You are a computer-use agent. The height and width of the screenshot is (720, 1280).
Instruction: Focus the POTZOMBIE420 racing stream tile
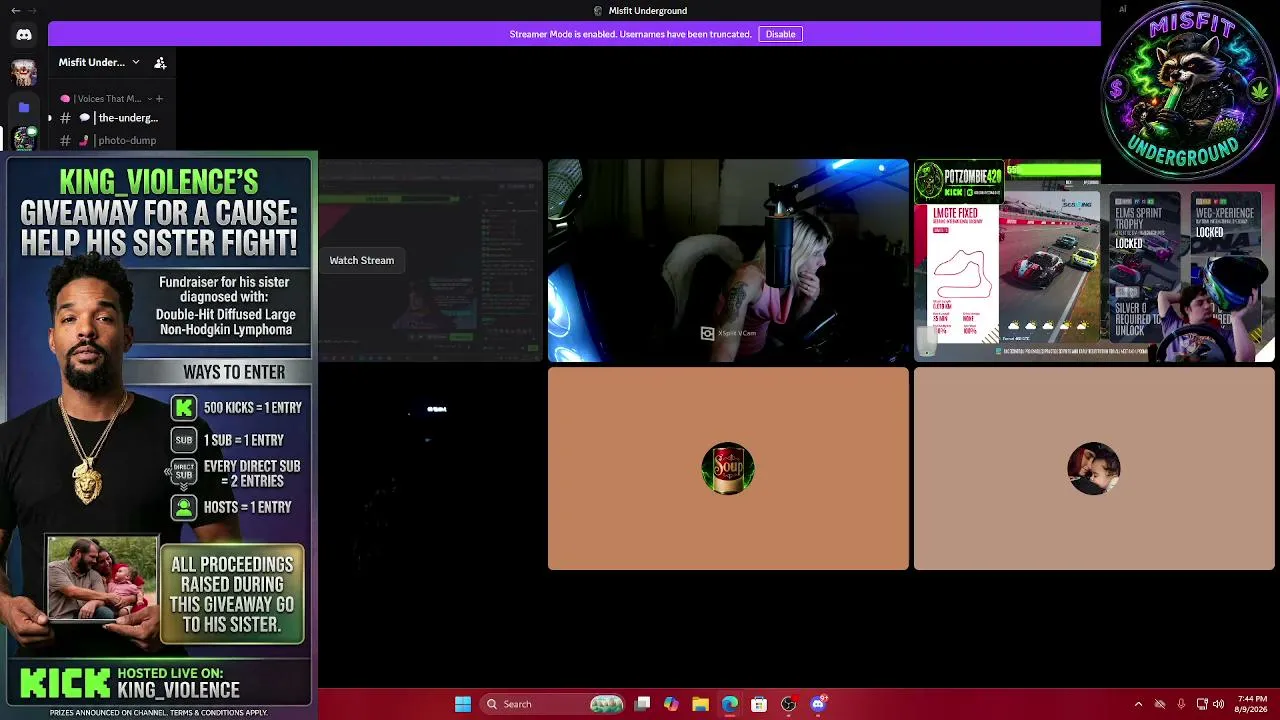(x=1094, y=260)
